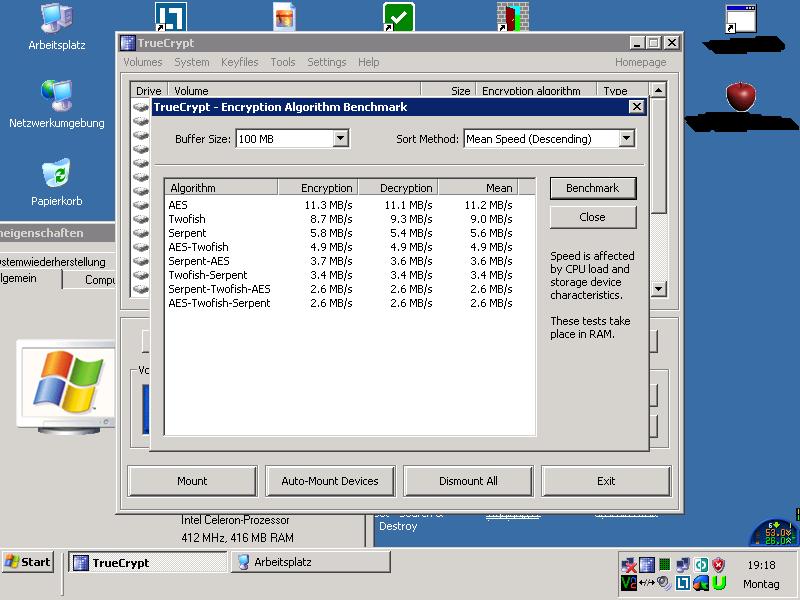Select the Serpent-Twofish-AES row
Screen dimensions: 800x600
(x=350, y=289)
